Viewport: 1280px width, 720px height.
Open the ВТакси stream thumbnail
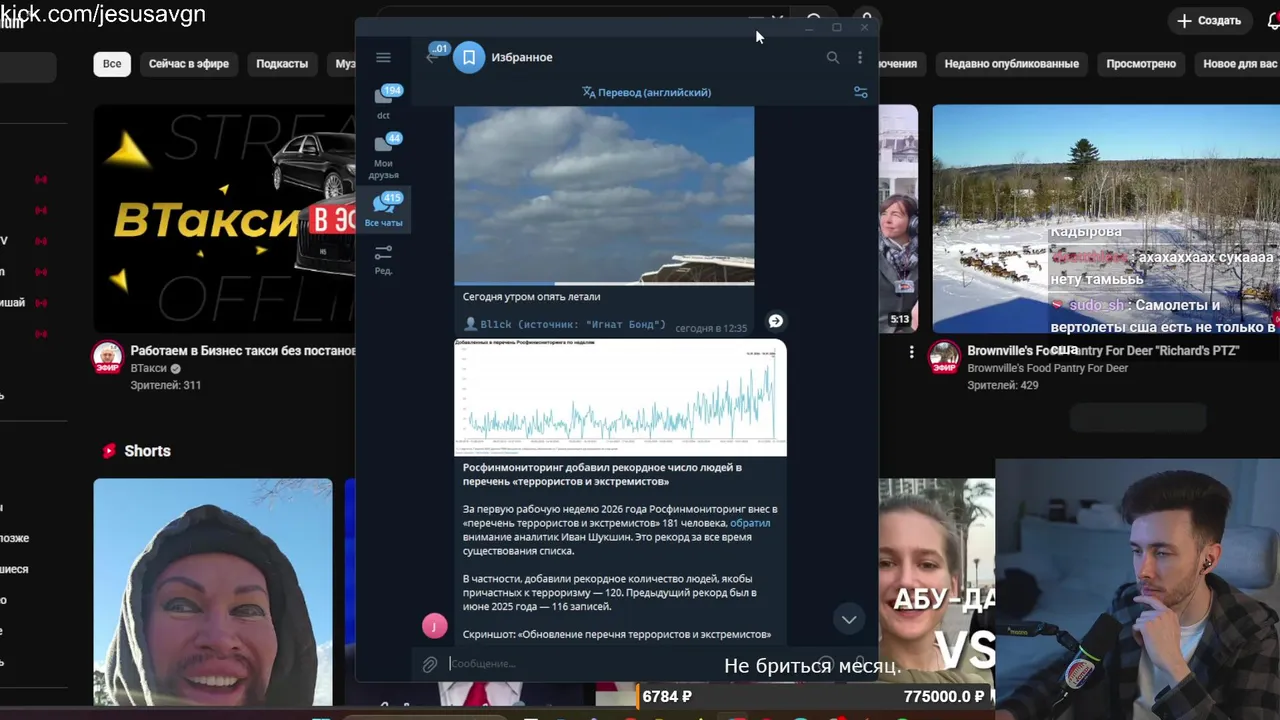(x=225, y=219)
